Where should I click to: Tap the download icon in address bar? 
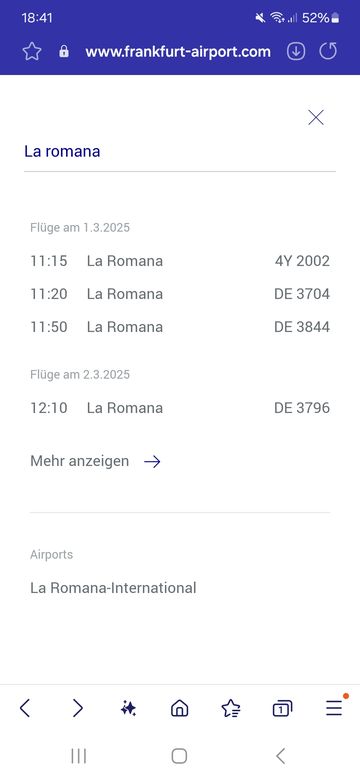coord(296,51)
